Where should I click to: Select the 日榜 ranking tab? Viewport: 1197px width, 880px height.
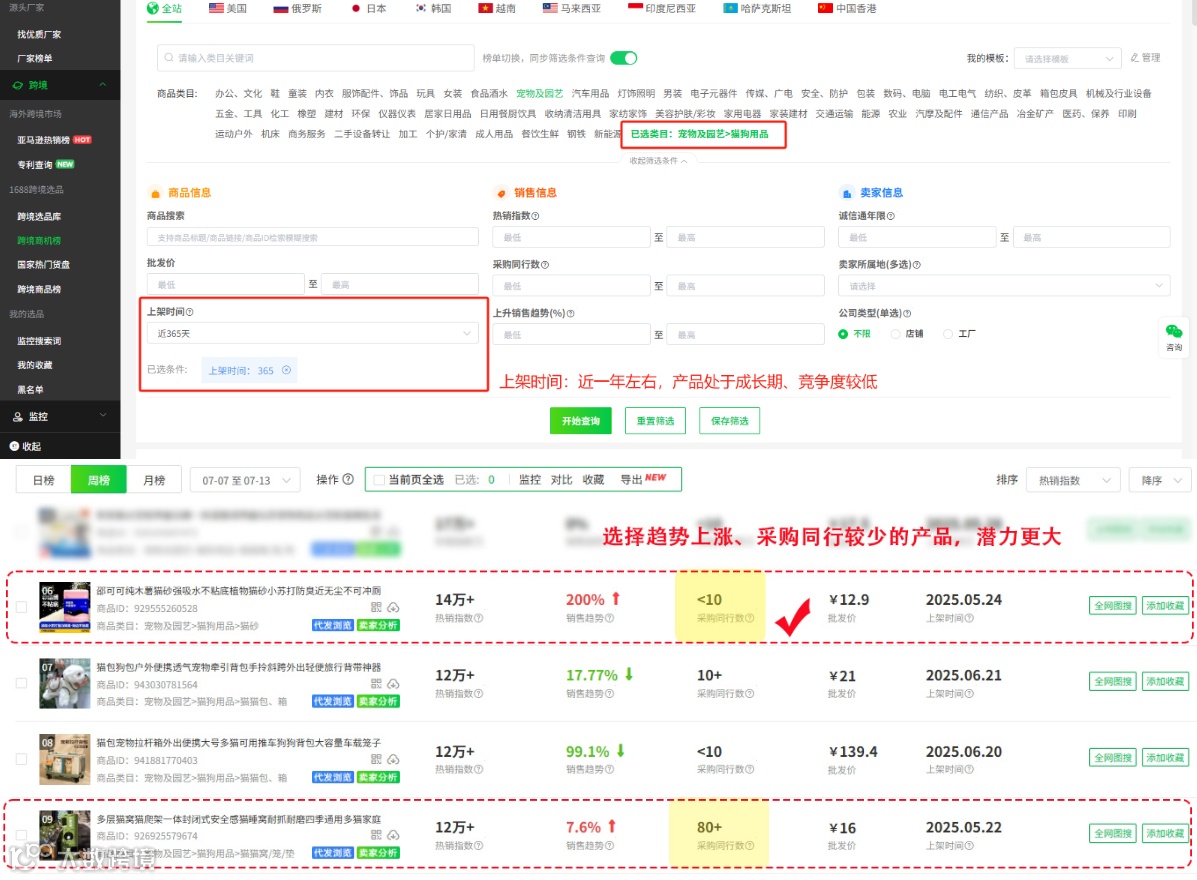[x=44, y=480]
